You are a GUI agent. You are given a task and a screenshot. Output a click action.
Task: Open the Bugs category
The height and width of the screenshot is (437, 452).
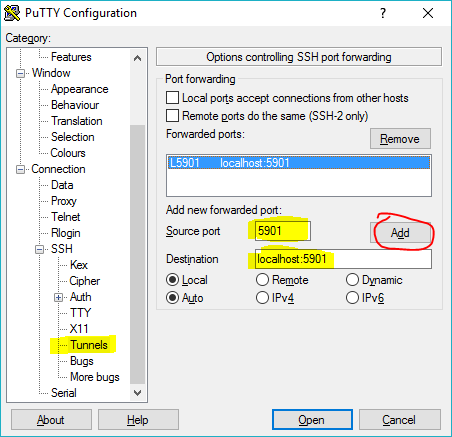[x=82, y=361]
